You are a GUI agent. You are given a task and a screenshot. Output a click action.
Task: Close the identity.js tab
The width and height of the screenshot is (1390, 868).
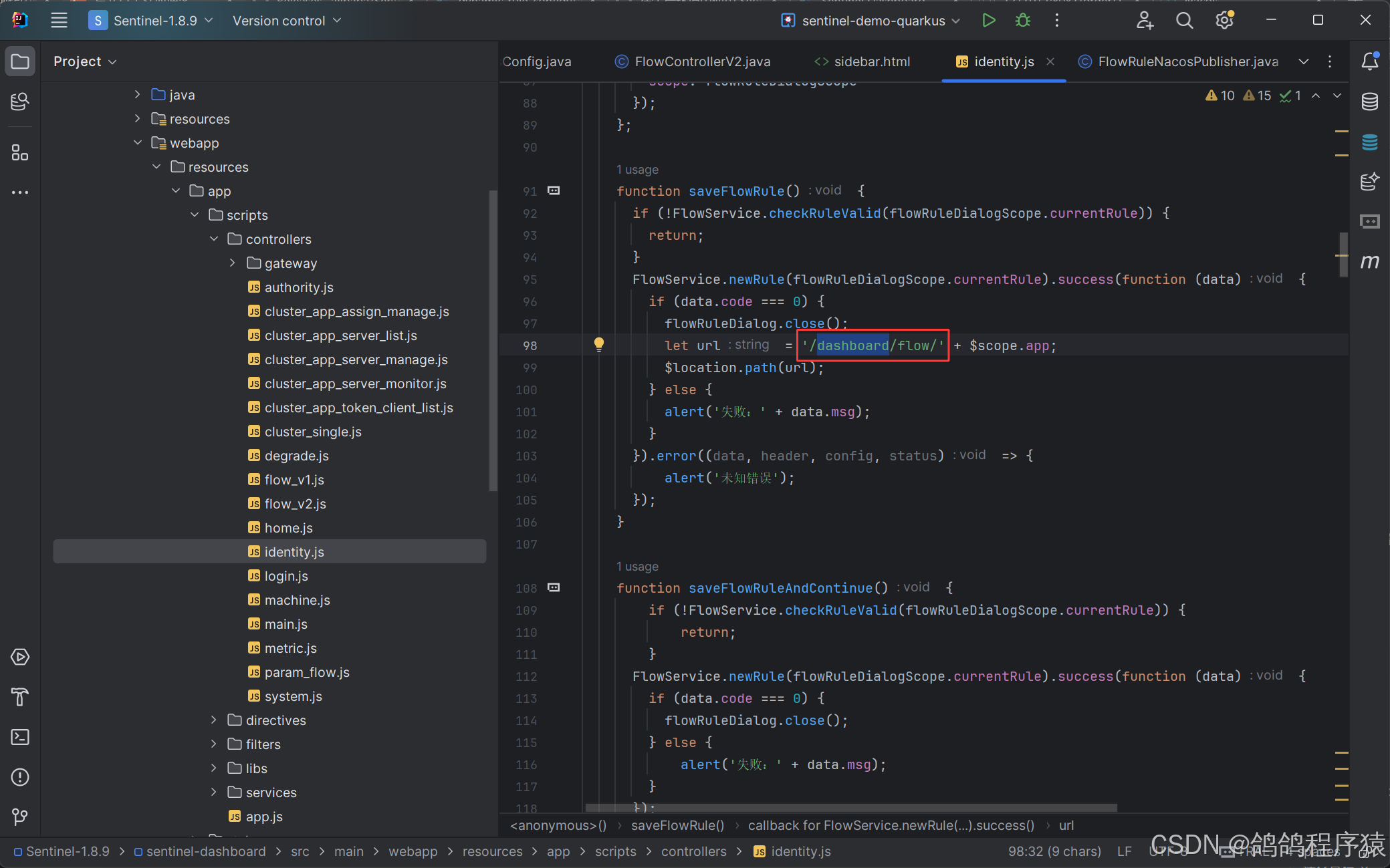pyautogui.click(x=1050, y=61)
